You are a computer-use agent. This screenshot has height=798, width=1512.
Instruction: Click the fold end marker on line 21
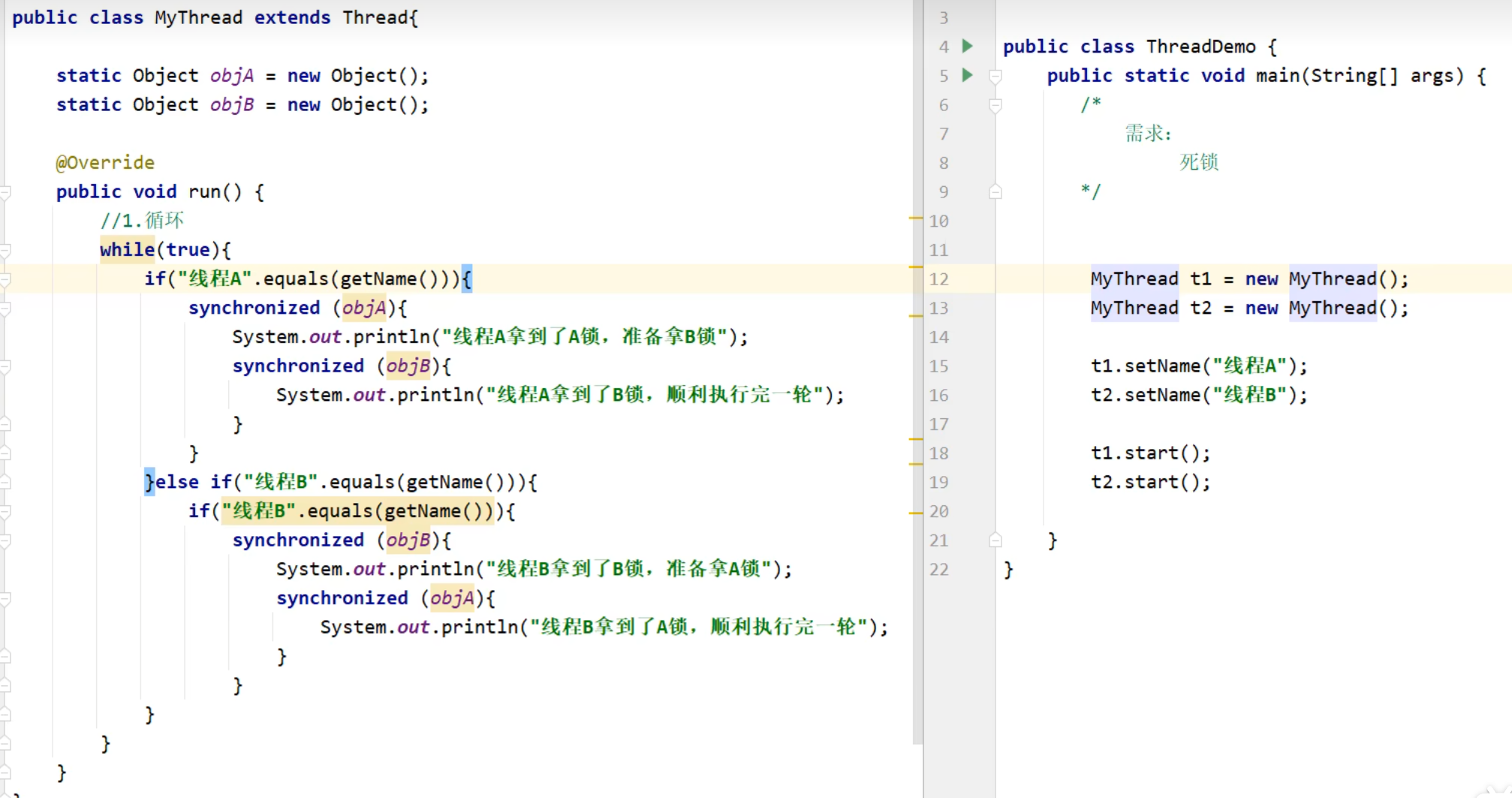click(x=995, y=541)
